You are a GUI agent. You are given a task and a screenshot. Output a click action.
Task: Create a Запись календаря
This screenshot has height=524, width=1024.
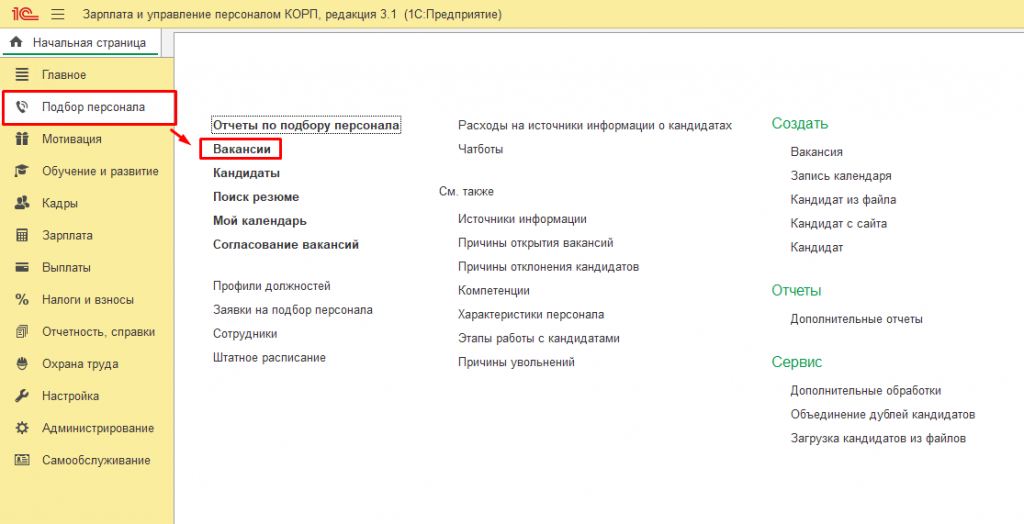pyautogui.click(x=840, y=176)
